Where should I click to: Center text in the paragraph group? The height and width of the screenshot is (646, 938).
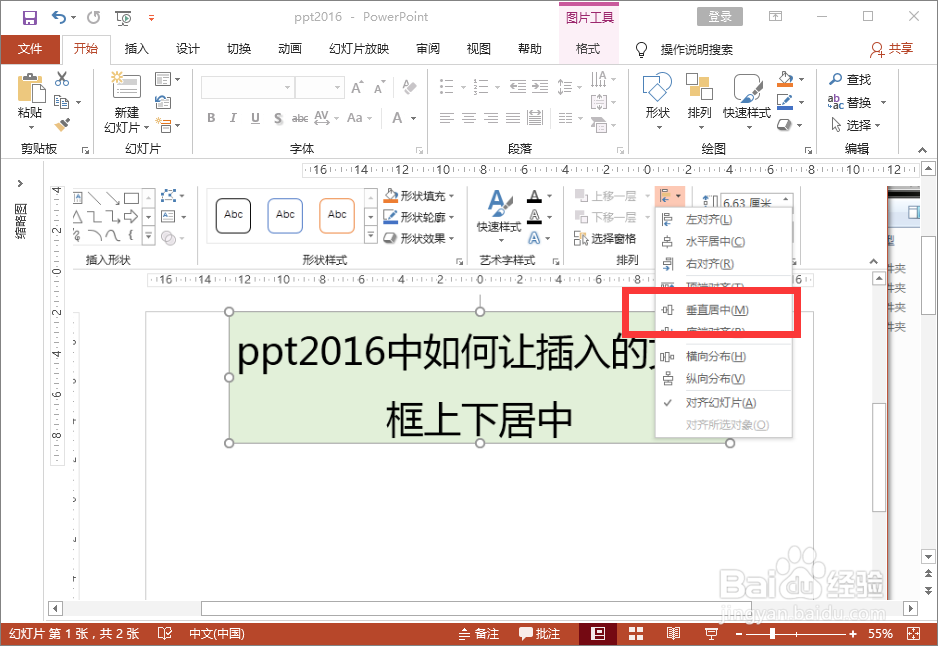(x=469, y=118)
